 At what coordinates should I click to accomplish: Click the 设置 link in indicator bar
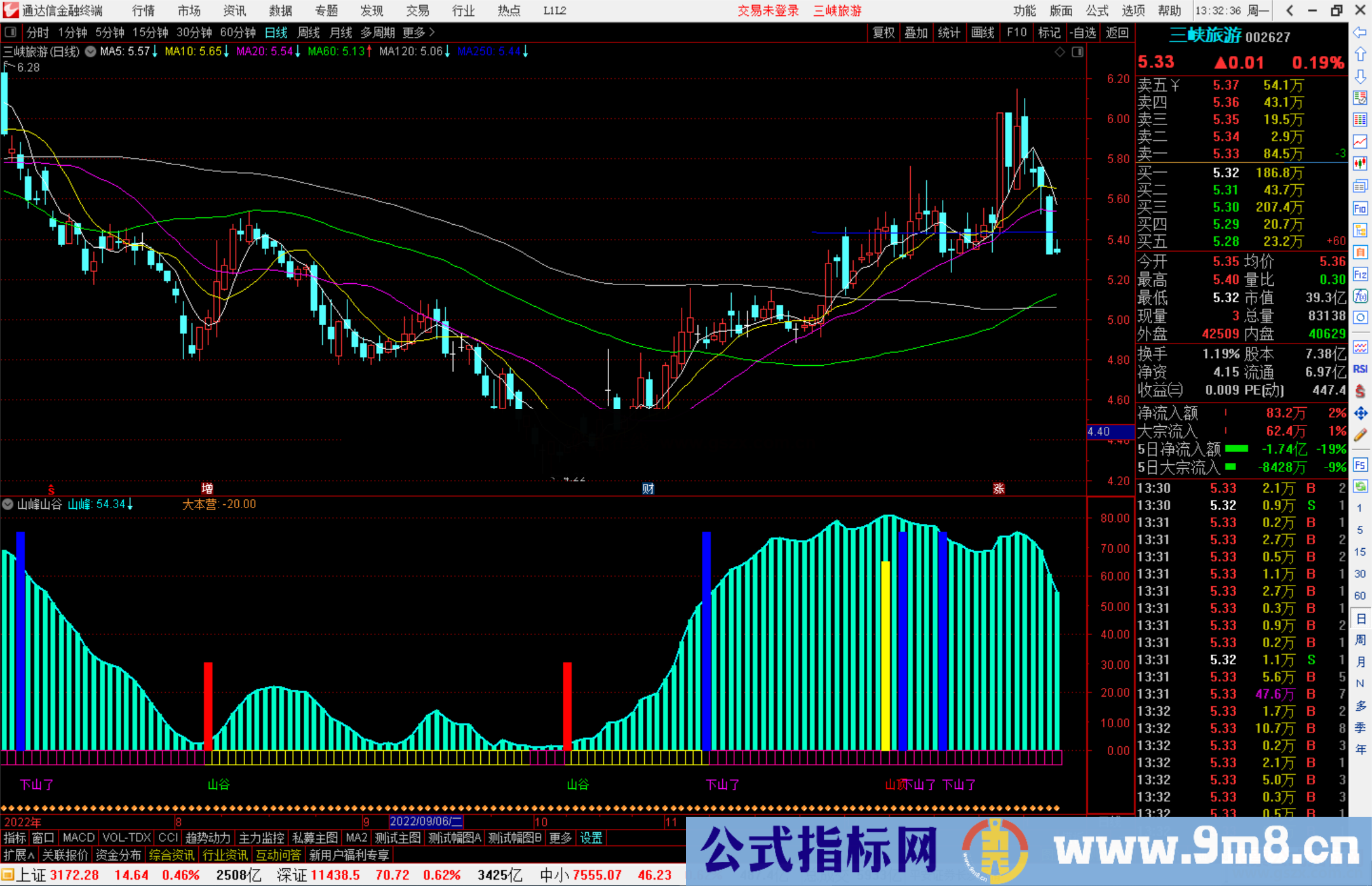(x=591, y=838)
